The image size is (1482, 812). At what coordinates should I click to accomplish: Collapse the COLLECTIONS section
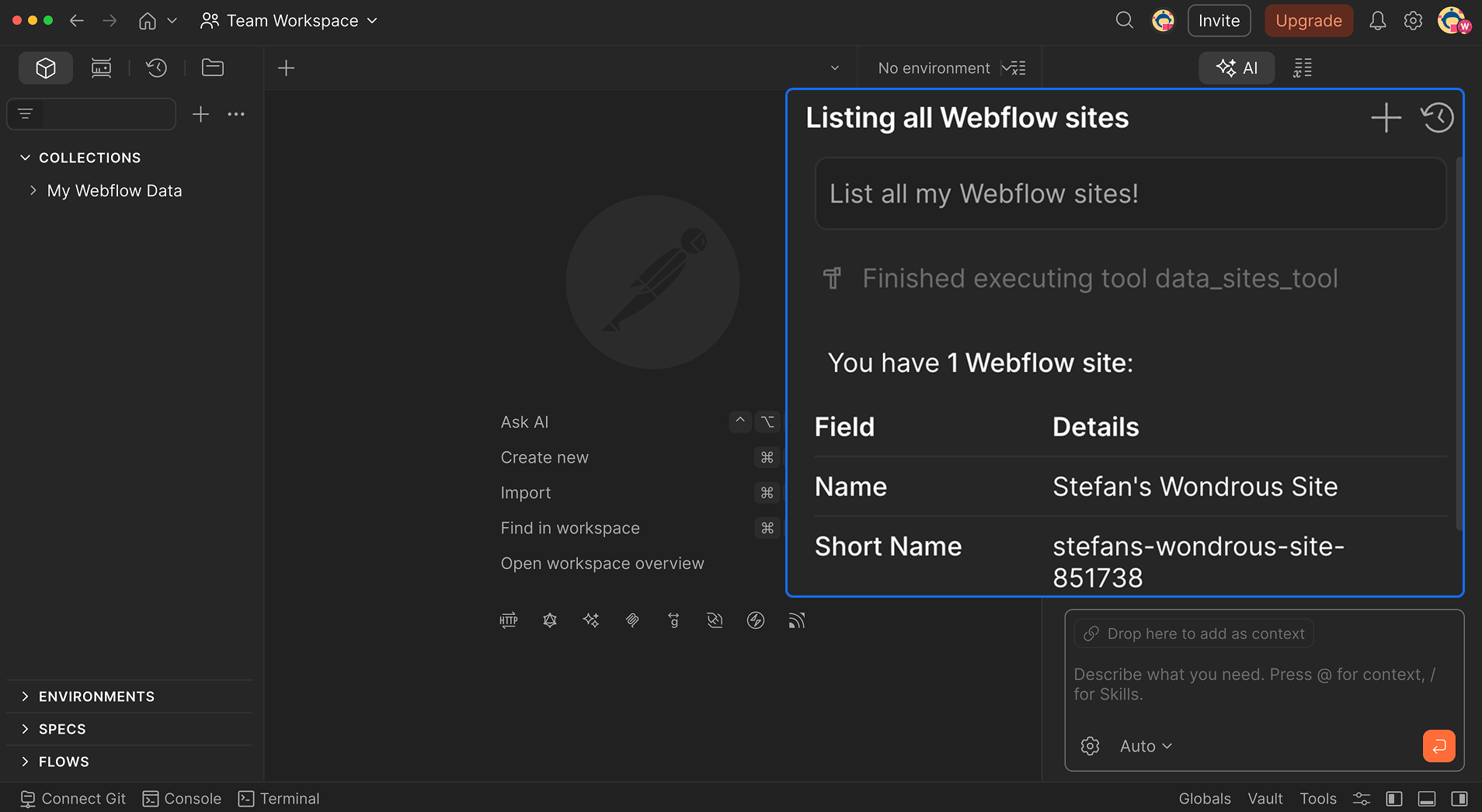pos(25,158)
